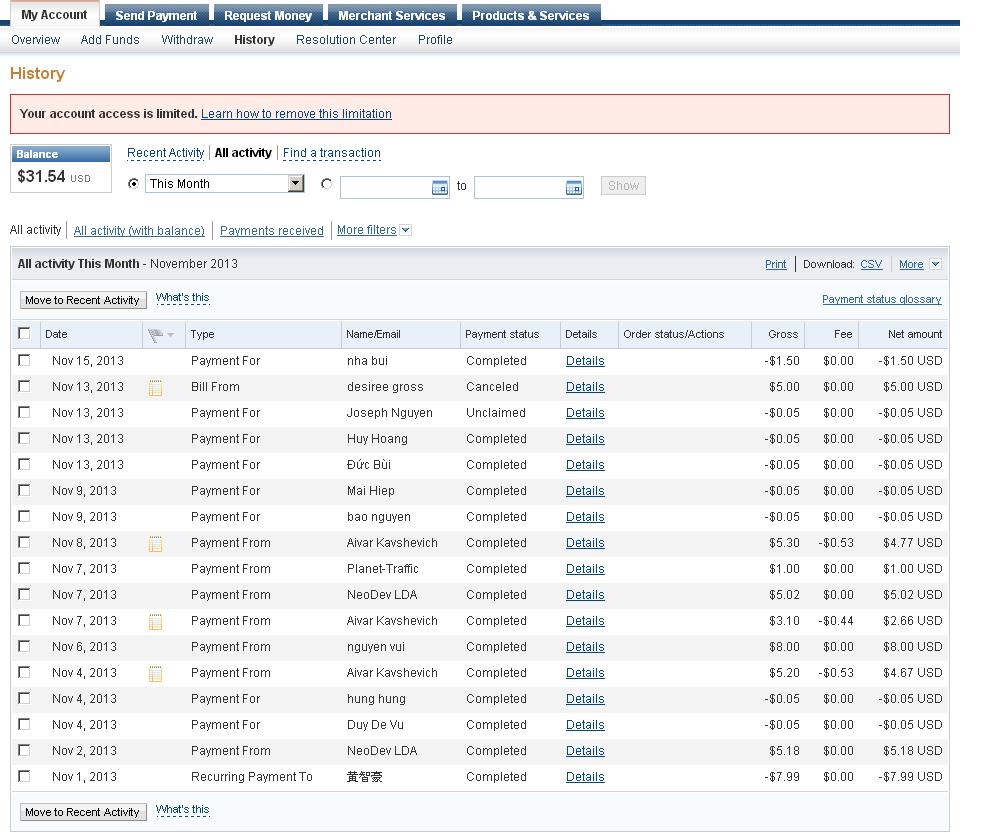Download activity as CSV
This screenshot has height=836, width=1000.
871,264
